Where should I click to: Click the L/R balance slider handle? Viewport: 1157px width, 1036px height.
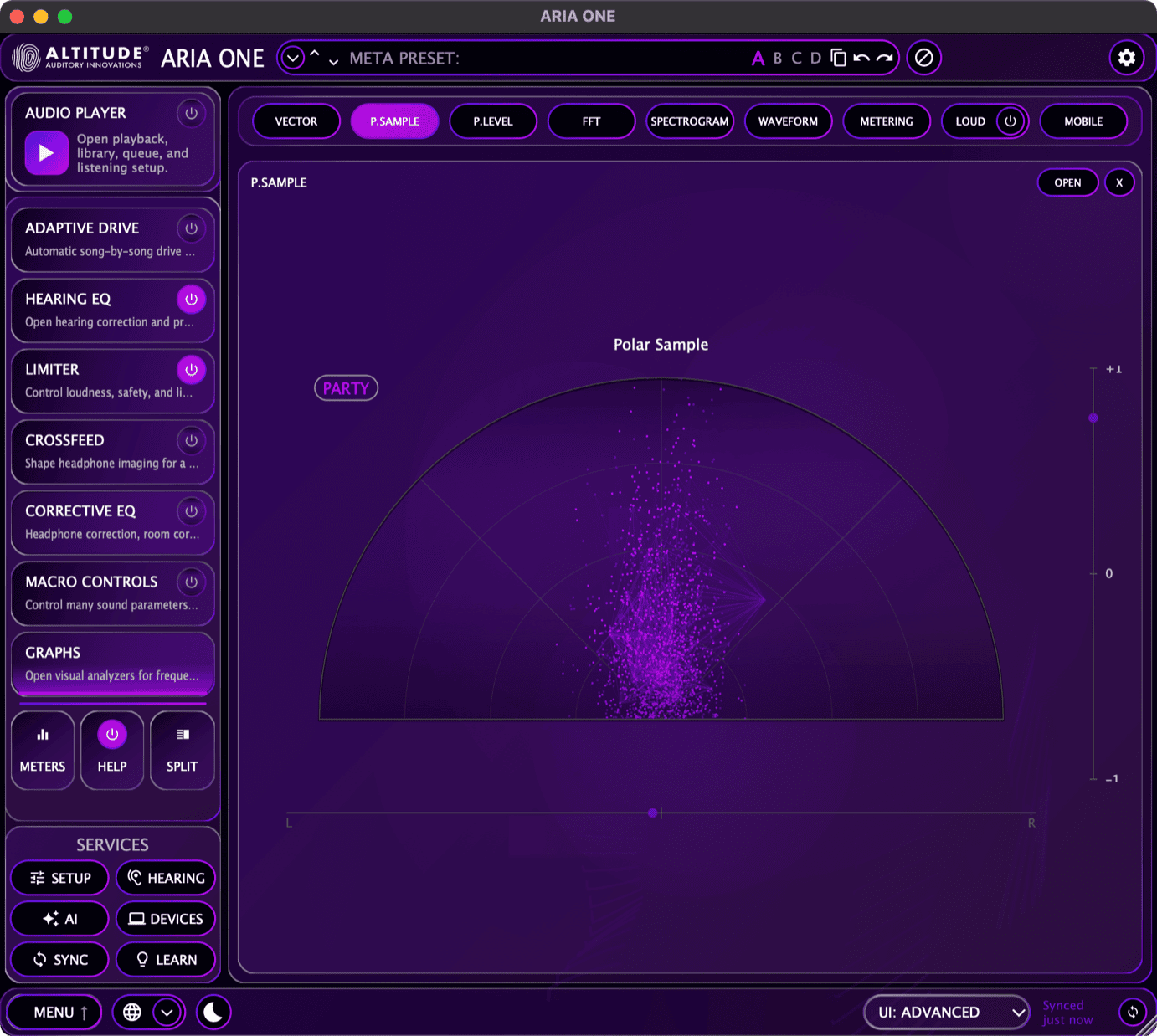(653, 813)
